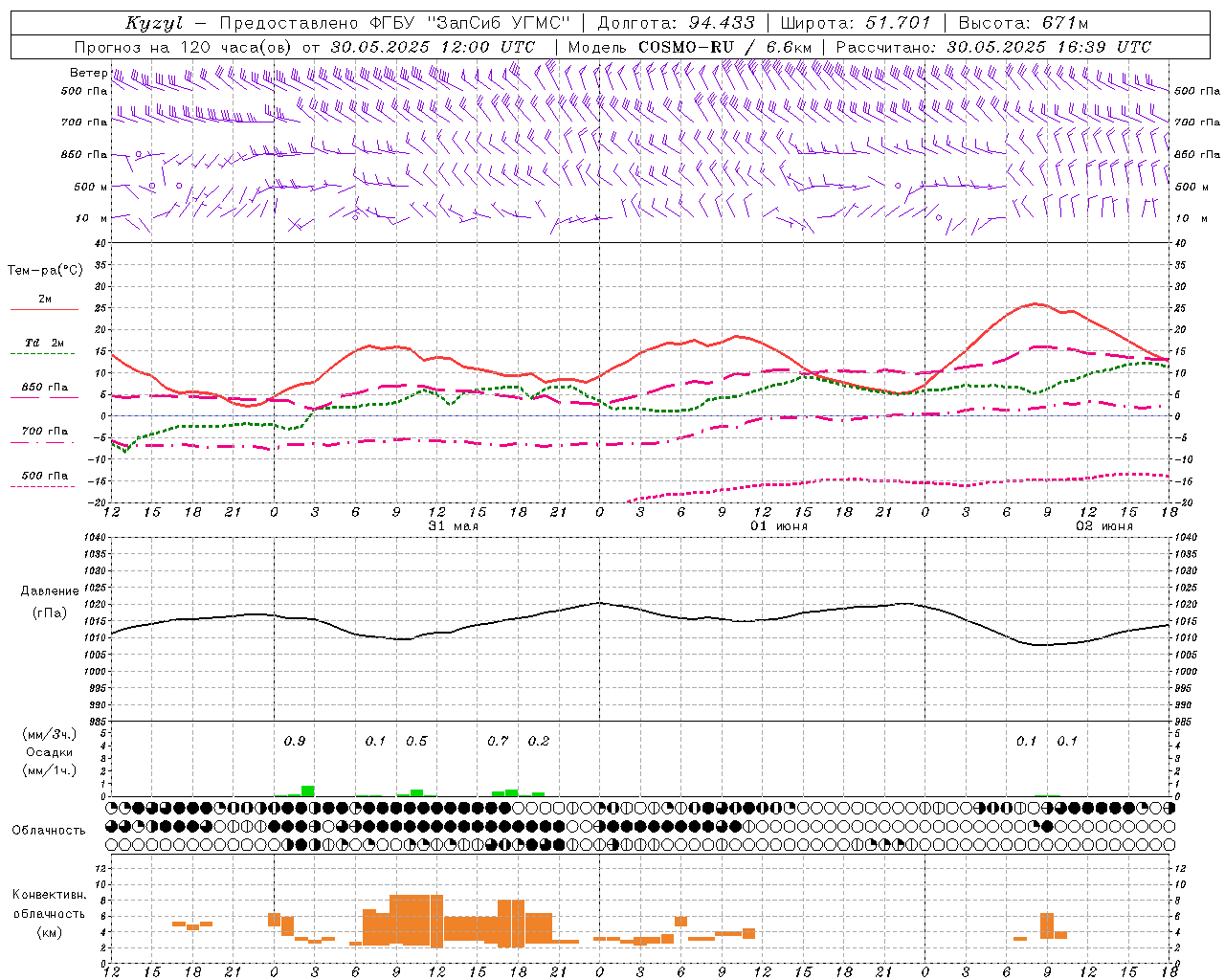Click the Давление pressure panel label
This screenshot has height=980, width=1225.
pyautogui.click(x=50, y=590)
